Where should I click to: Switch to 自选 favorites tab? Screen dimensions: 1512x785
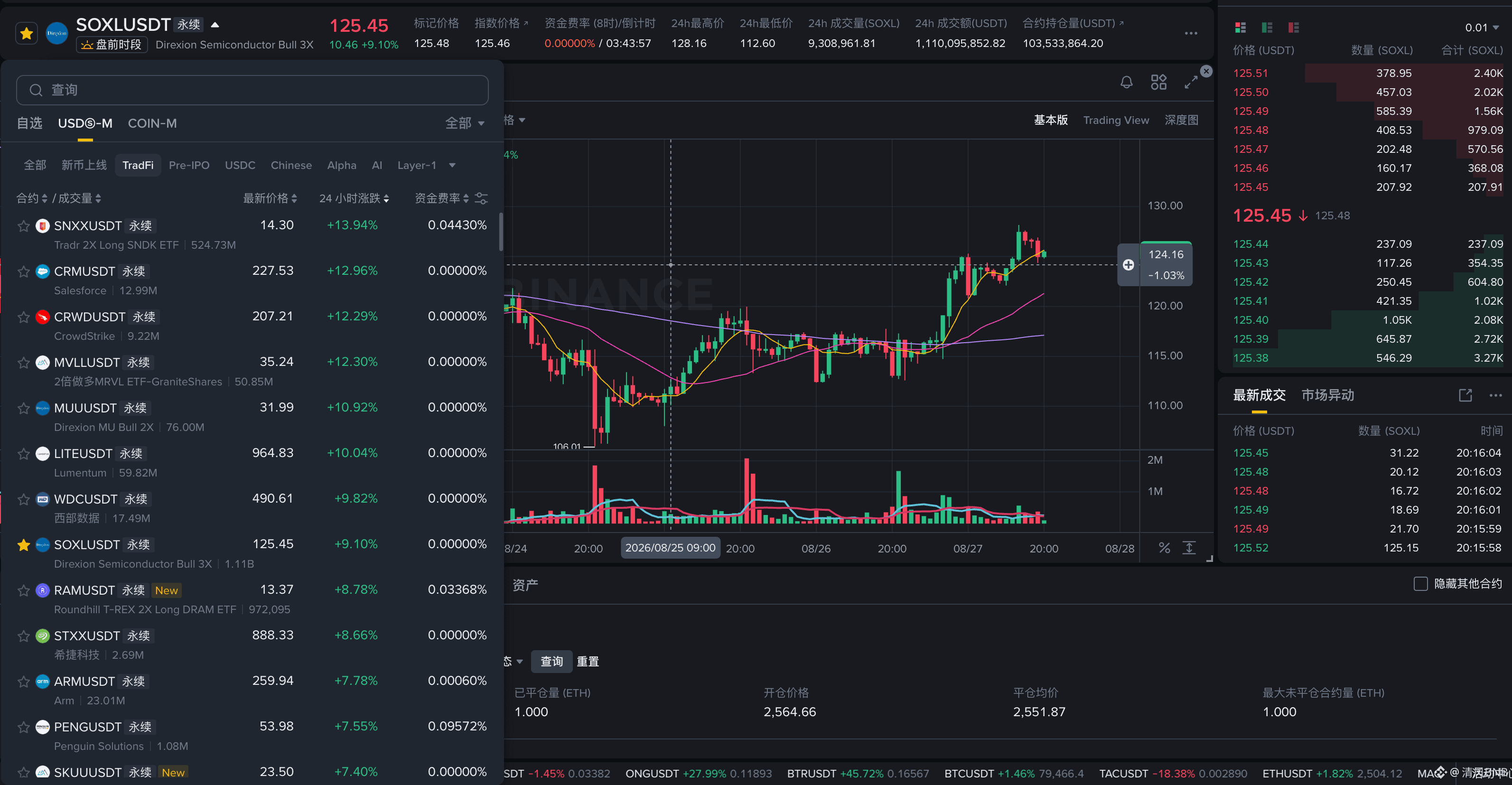pos(29,123)
